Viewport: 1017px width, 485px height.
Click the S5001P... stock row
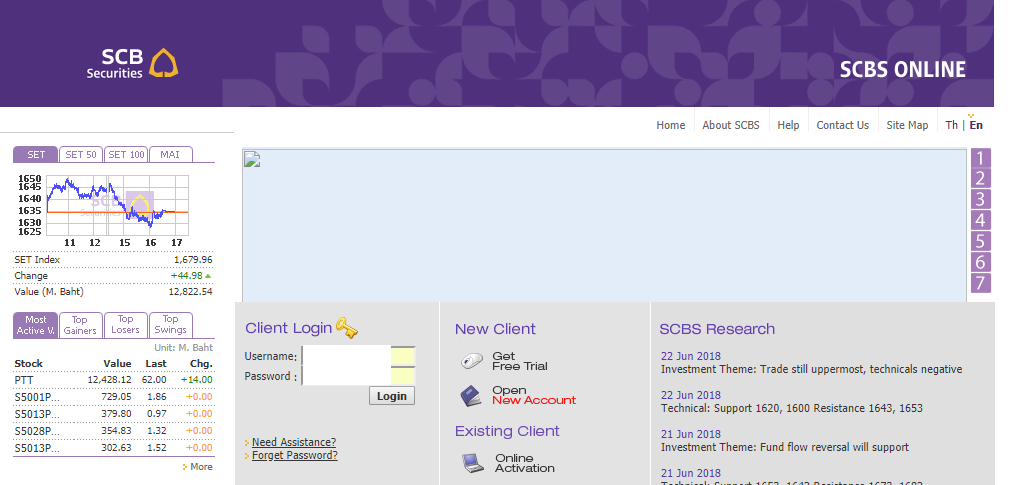114,397
